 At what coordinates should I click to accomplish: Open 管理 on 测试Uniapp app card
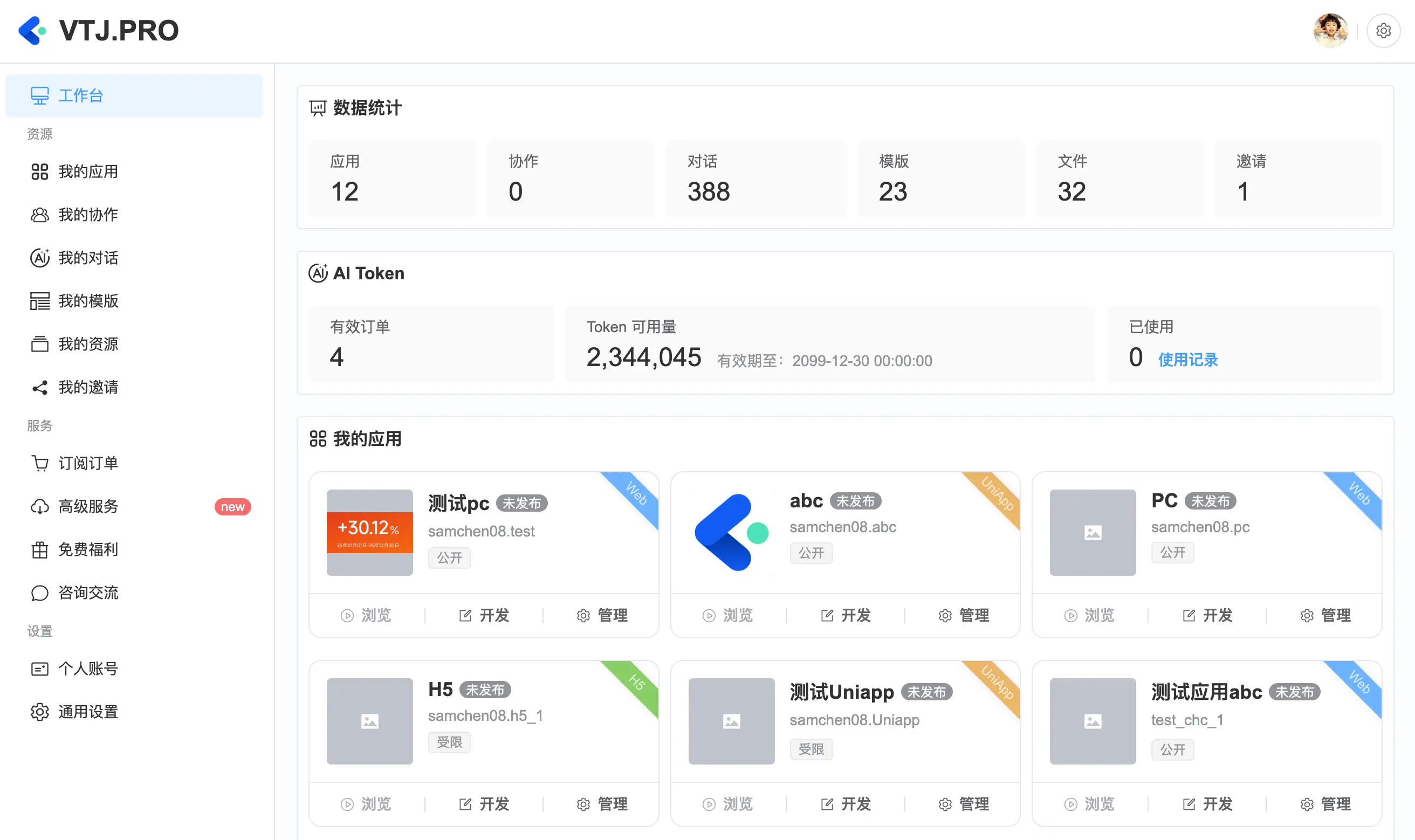[963, 804]
